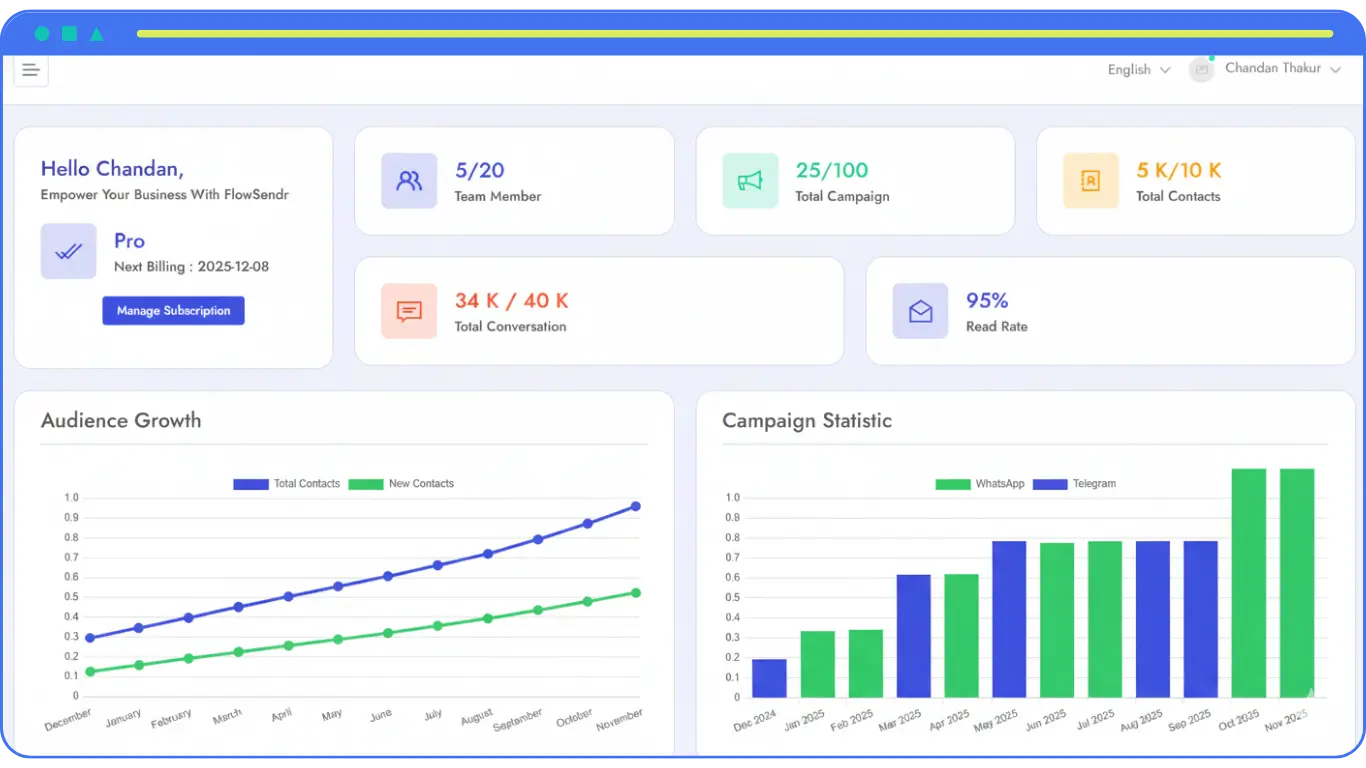Open the English language dropdown

(x=1138, y=70)
